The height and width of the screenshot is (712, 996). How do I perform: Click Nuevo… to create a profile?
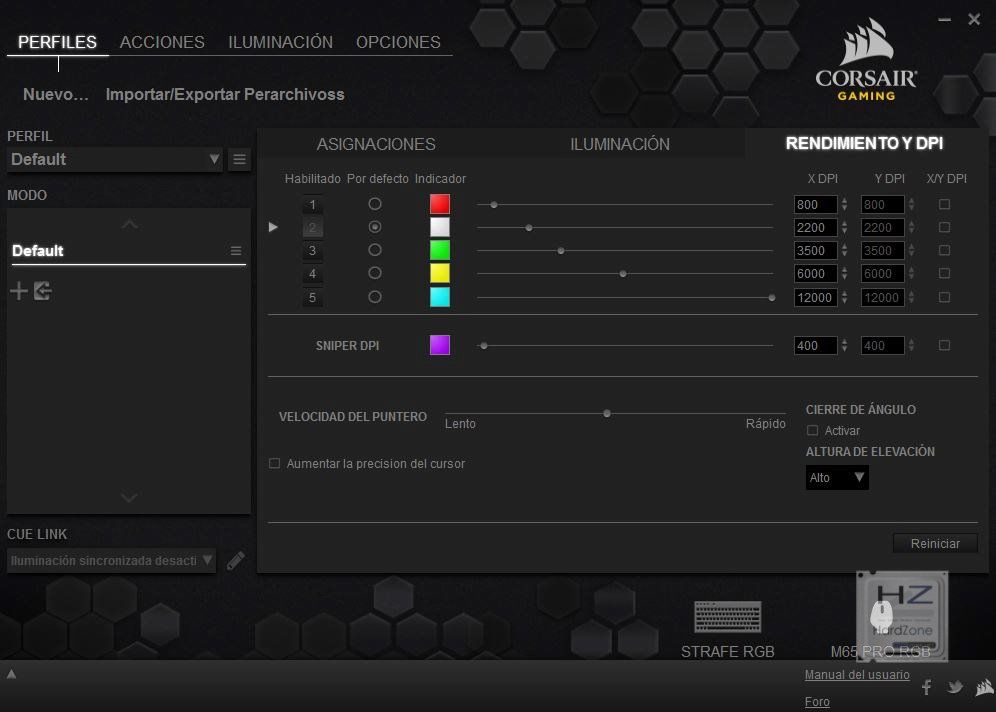(x=55, y=95)
